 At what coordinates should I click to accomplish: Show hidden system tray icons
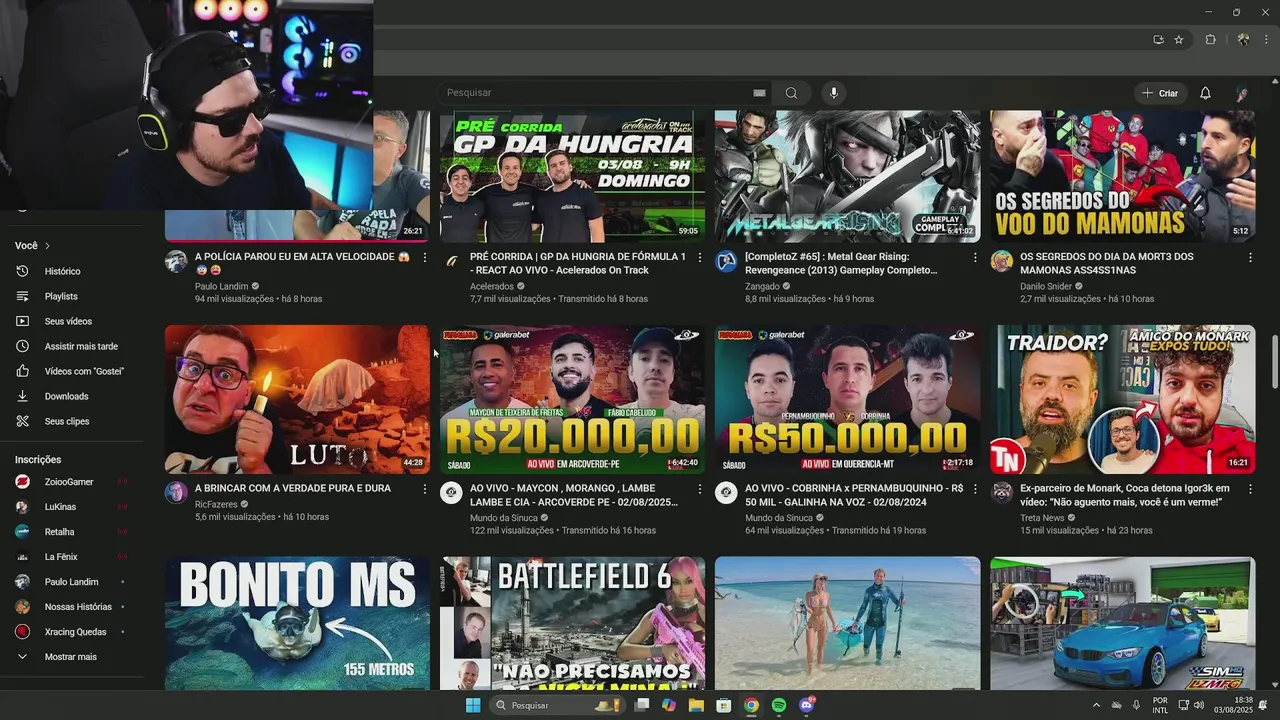(1096, 705)
